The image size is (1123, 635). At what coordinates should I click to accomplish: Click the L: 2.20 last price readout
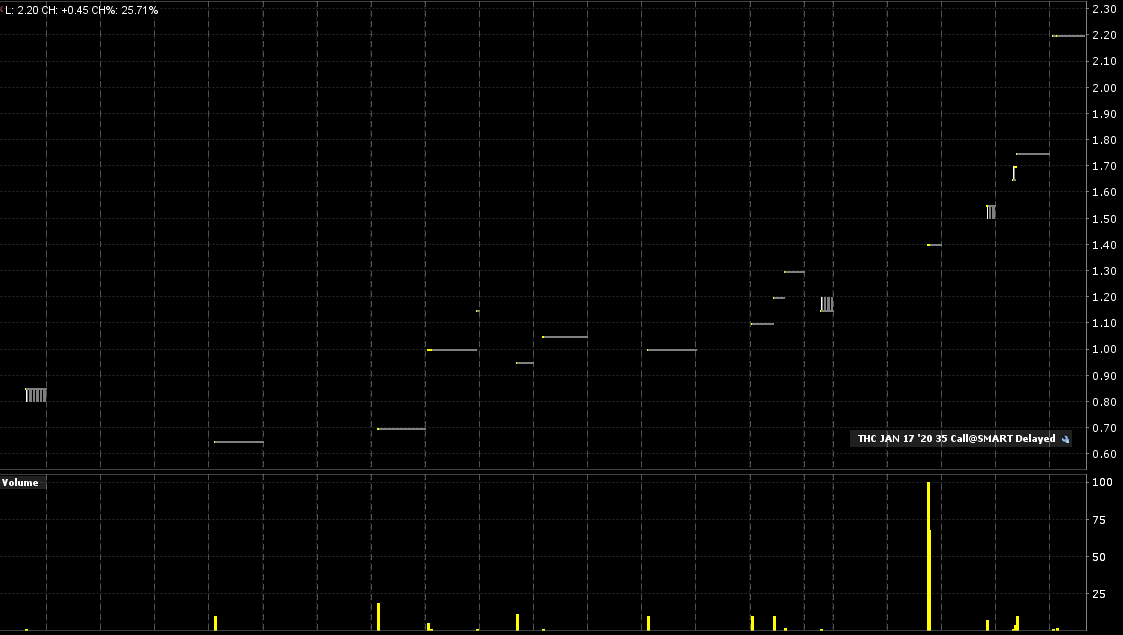click(21, 10)
